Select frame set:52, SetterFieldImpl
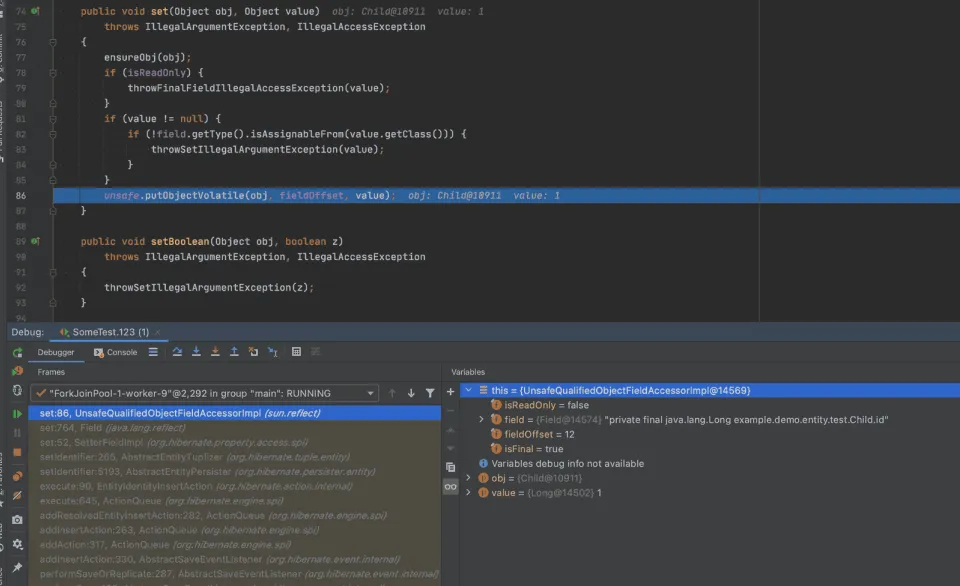This screenshot has width=960, height=586. pyautogui.click(x=234, y=442)
